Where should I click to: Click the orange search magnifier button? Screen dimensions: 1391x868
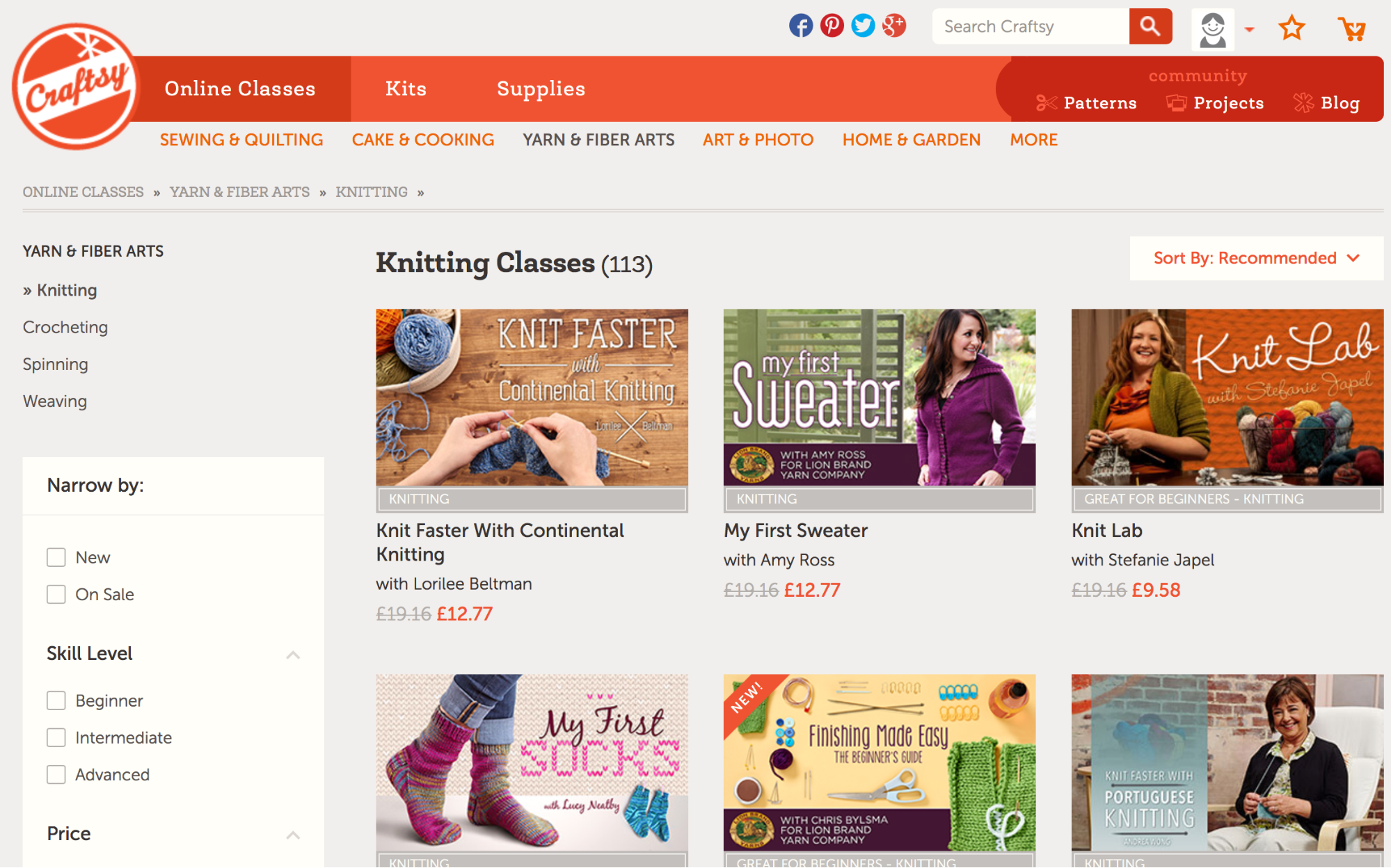point(1150,26)
